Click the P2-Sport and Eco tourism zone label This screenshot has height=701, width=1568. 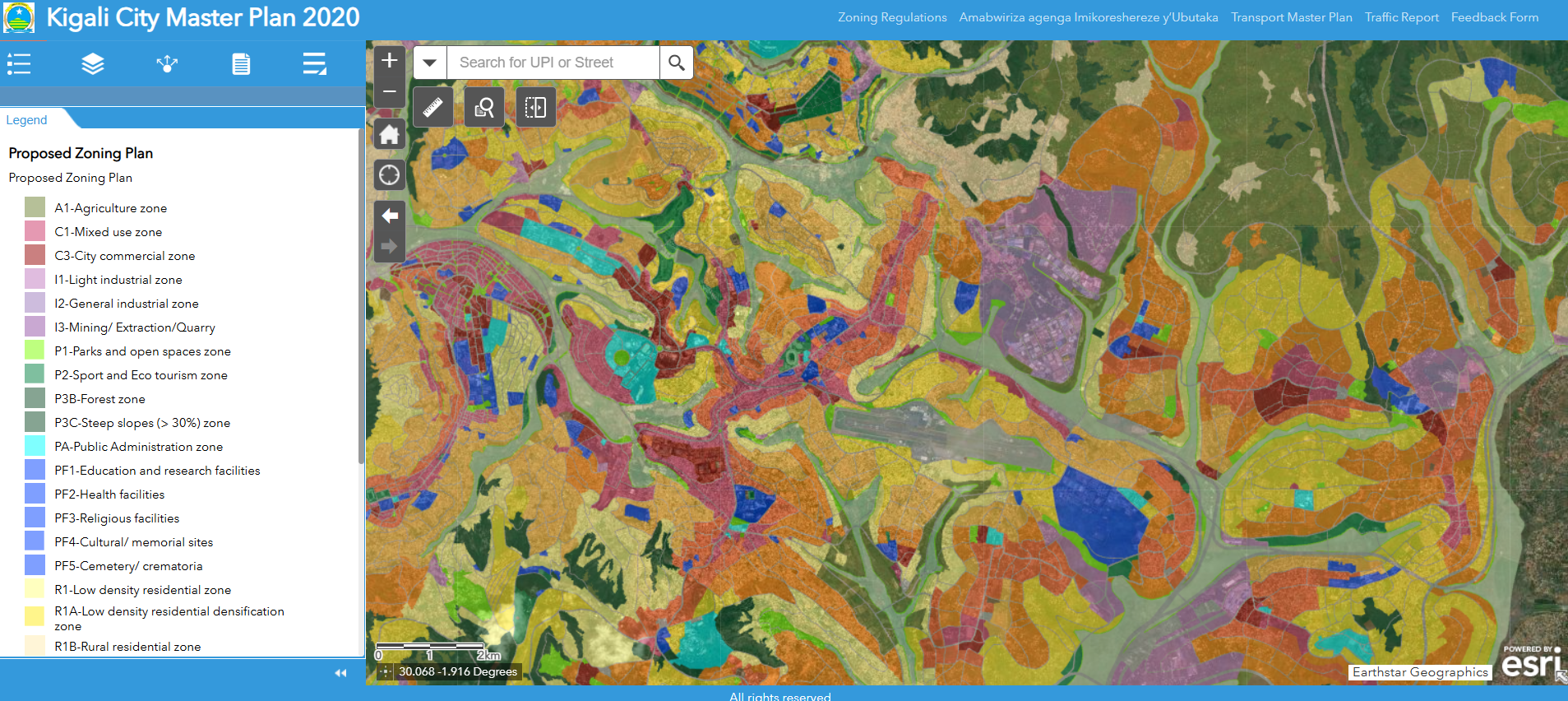(x=141, y=375)
